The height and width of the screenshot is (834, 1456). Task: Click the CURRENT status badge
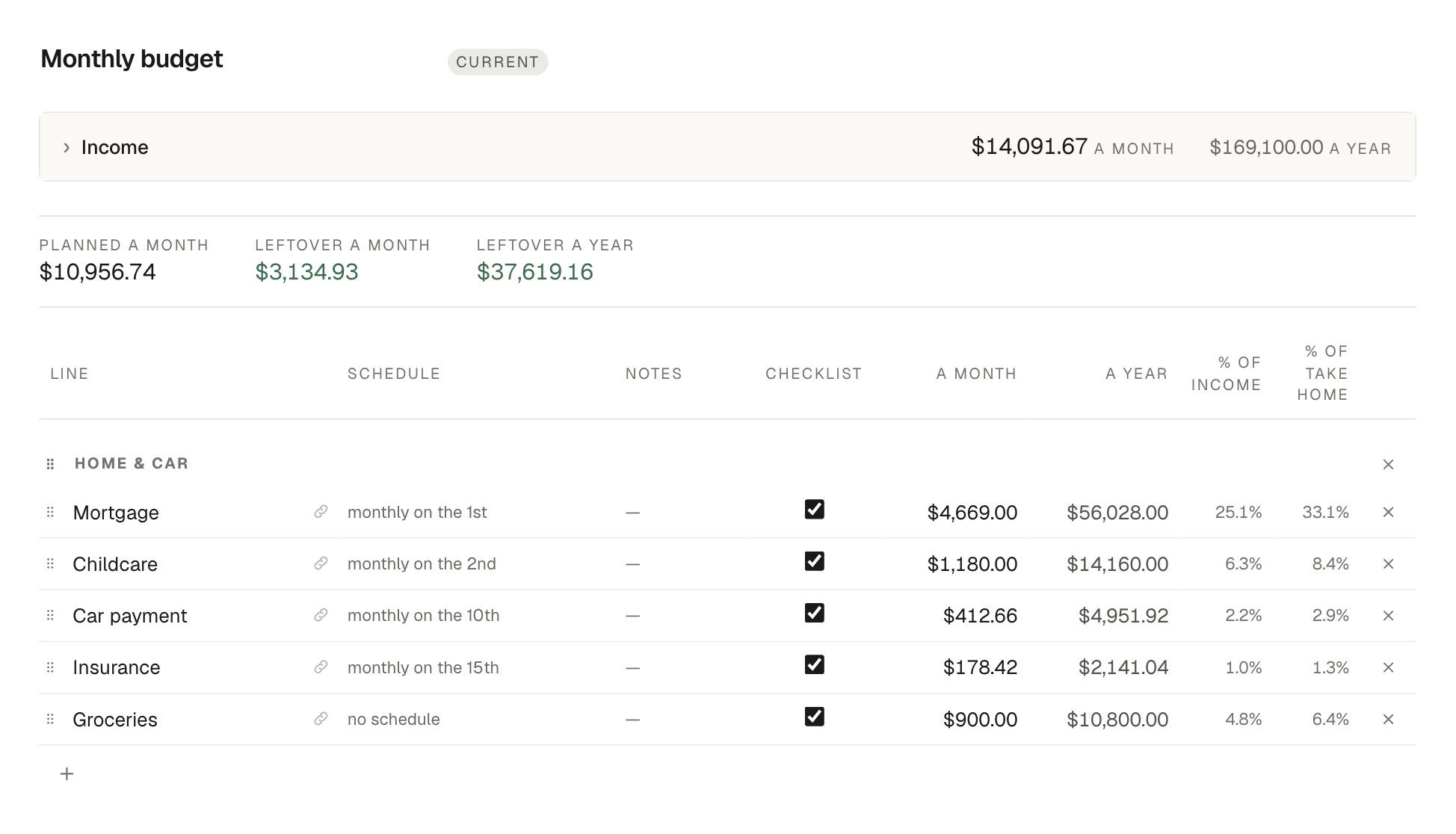click(498, 62)
